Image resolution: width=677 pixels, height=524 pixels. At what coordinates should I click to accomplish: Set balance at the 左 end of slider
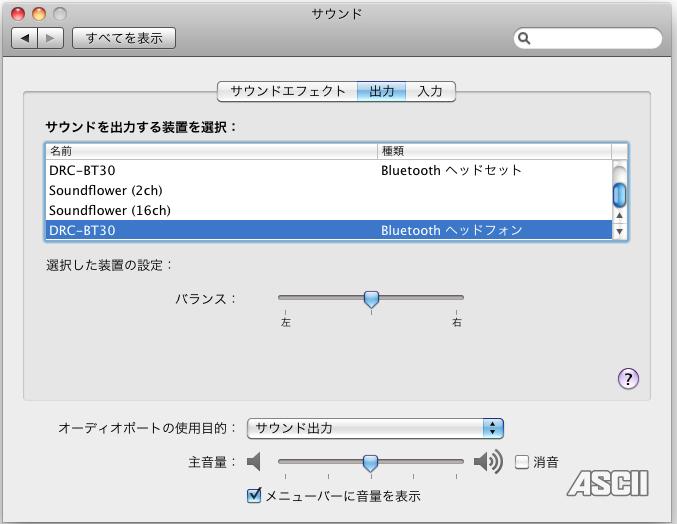285,298
